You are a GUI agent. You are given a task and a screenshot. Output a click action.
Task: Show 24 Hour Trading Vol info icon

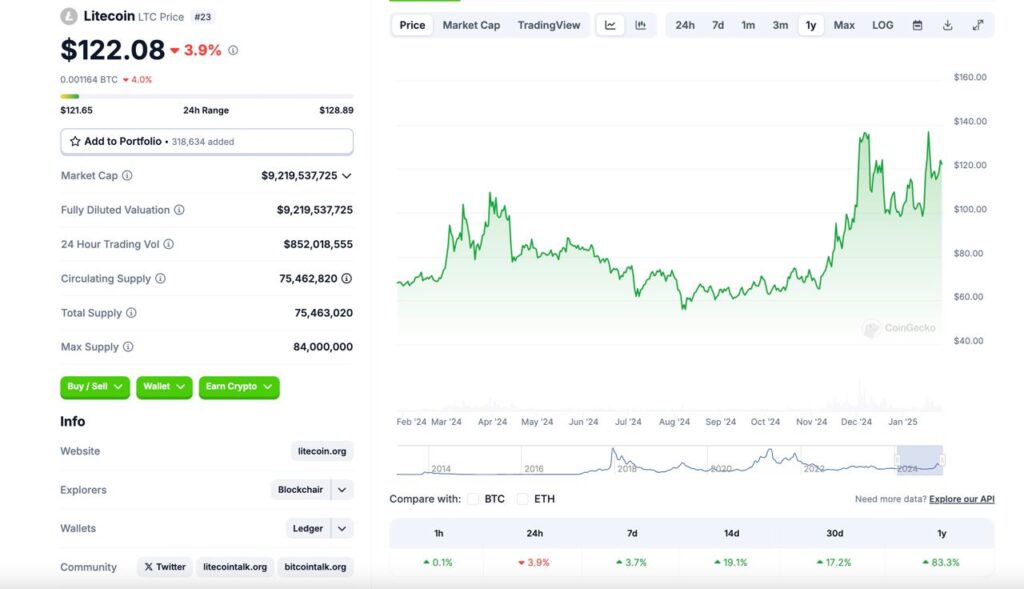coord(168,244)
